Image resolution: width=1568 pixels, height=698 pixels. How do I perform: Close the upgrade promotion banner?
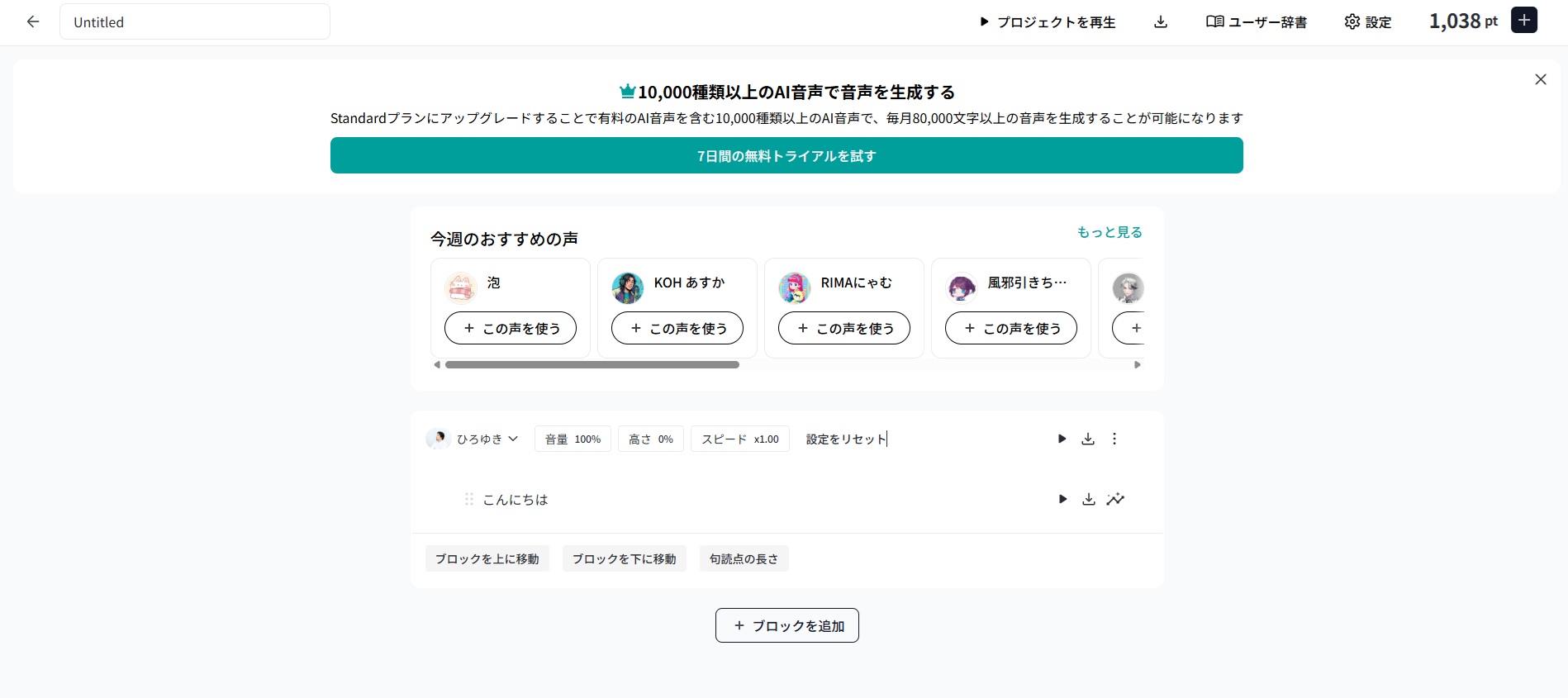pyautogui.click(x=1541, y=79)
